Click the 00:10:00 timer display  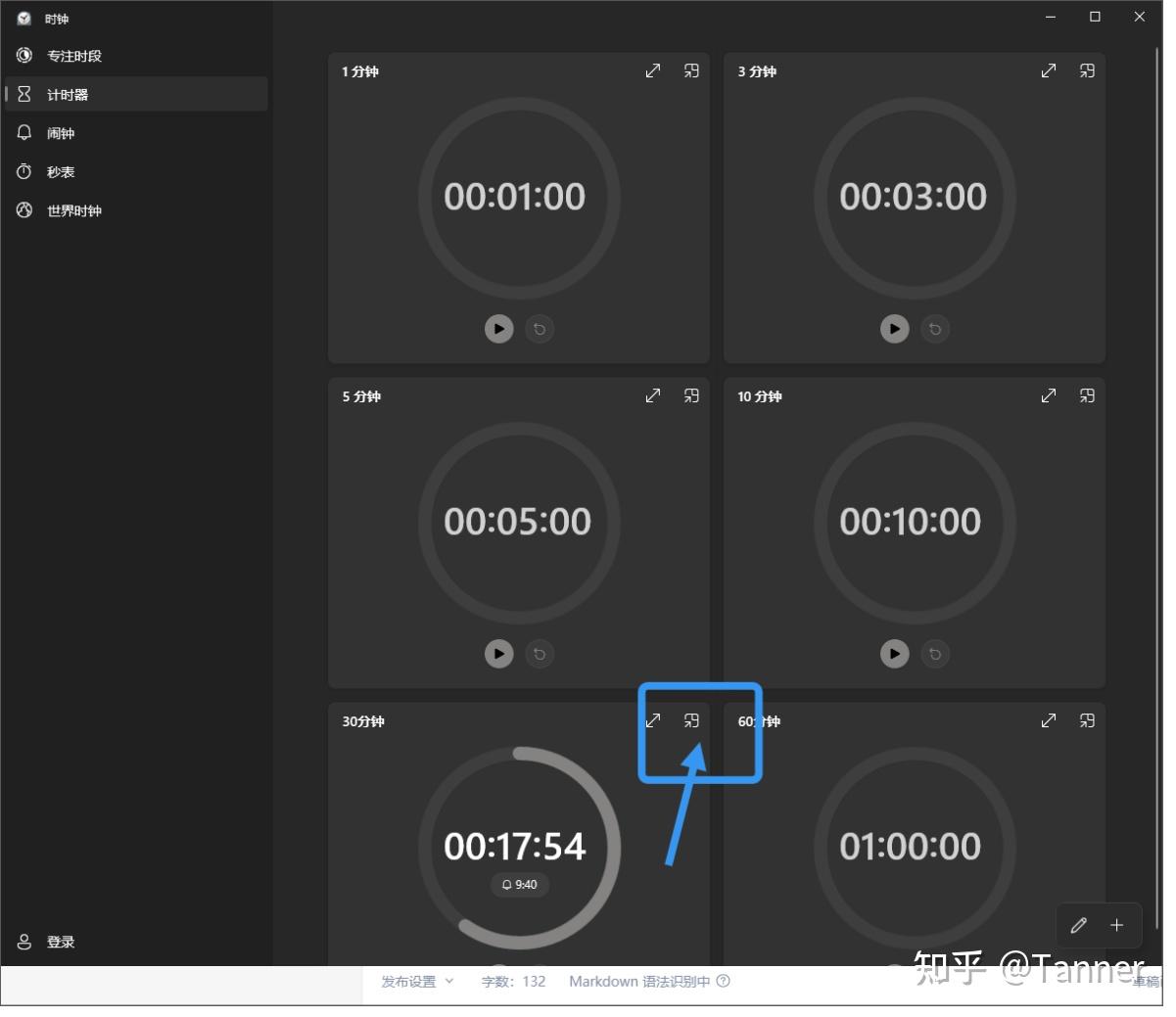click(911, 522)
